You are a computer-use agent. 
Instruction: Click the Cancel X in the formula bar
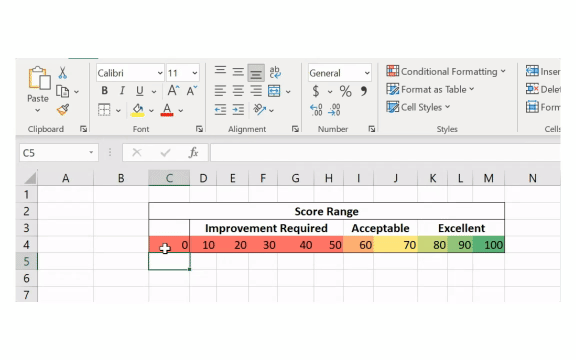[x=137, y=152]
